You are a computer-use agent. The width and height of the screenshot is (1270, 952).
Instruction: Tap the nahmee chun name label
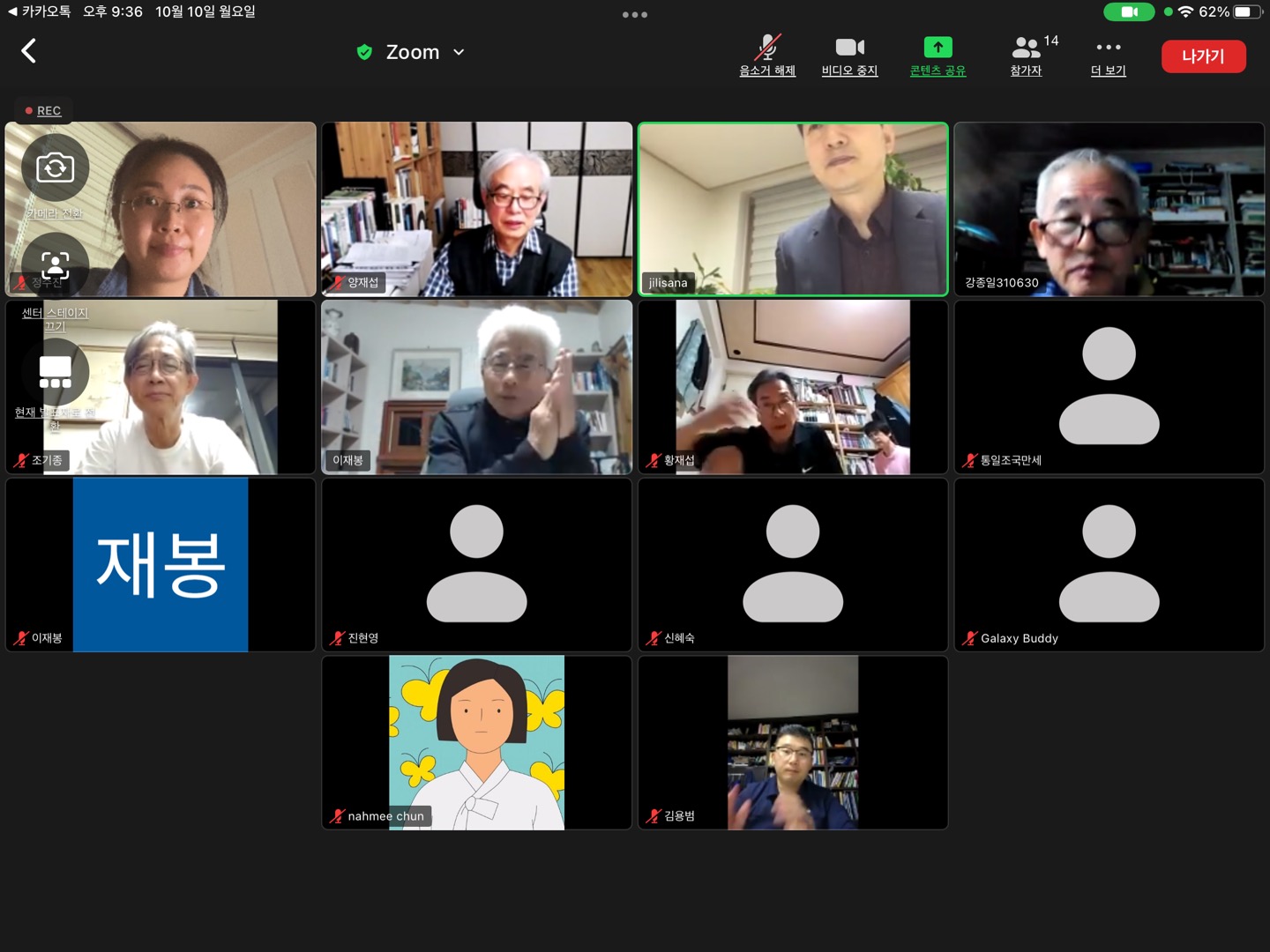point(386,816)
